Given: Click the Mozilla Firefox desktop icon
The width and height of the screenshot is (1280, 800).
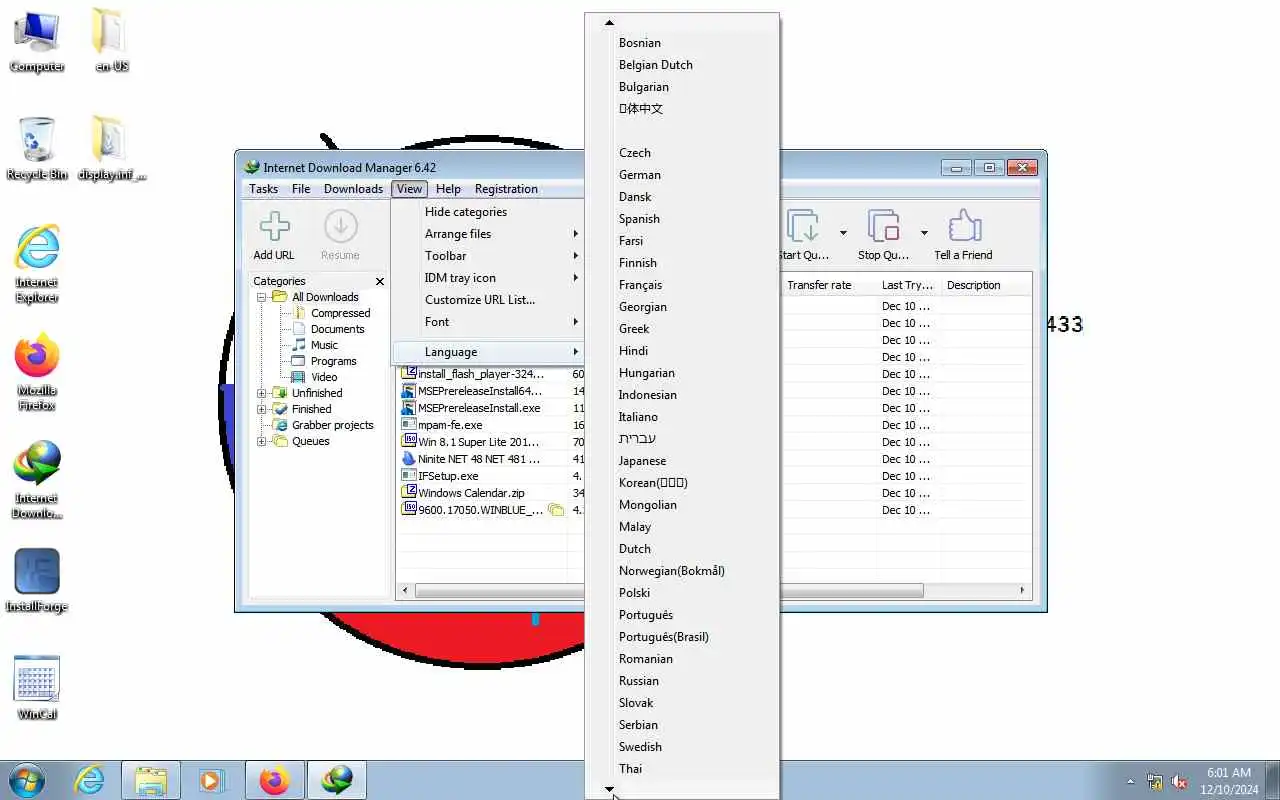Looking at the screenshot, I should tap(37, 372).
